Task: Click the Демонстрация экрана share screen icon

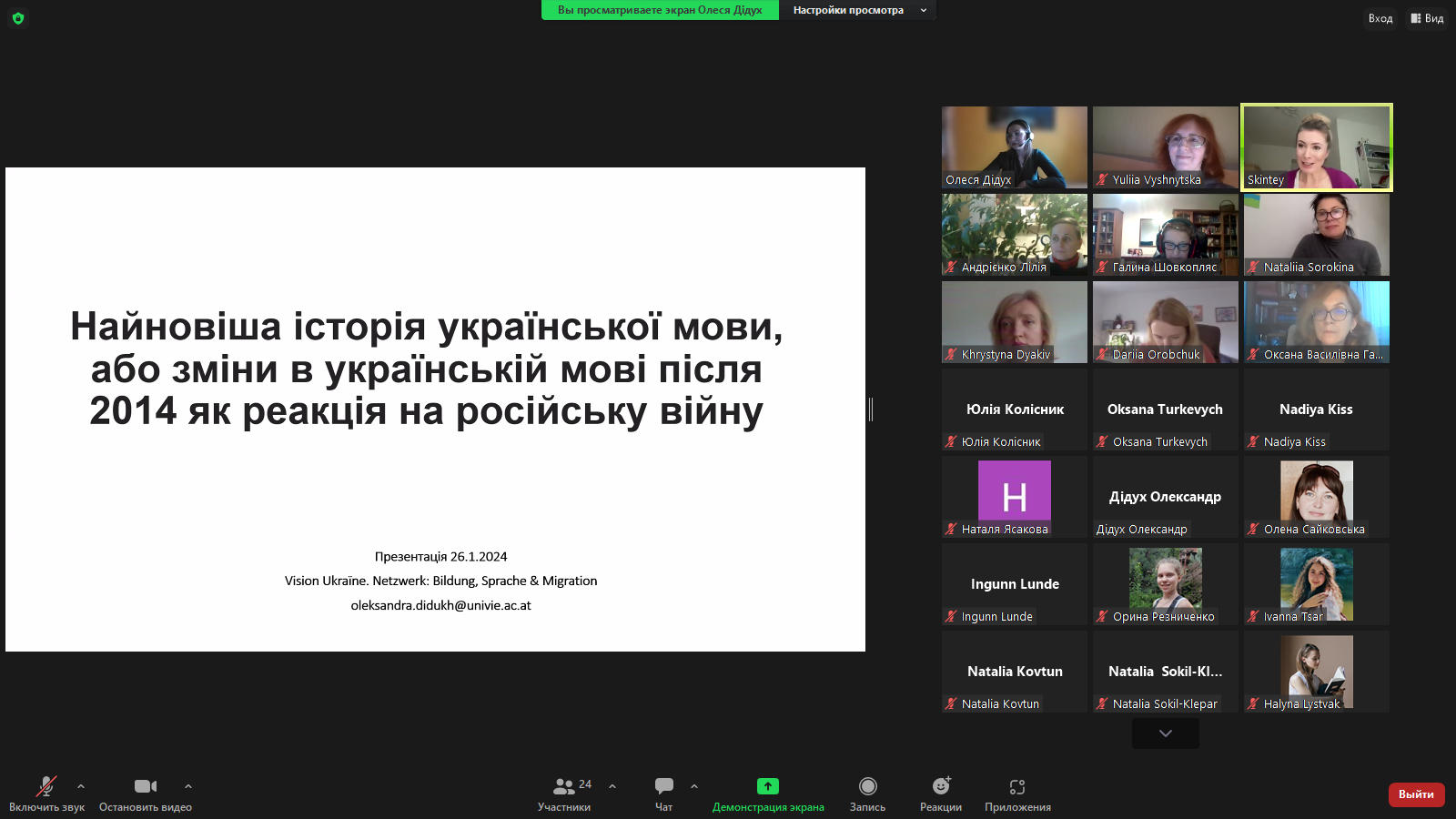Action: [768, 786]
